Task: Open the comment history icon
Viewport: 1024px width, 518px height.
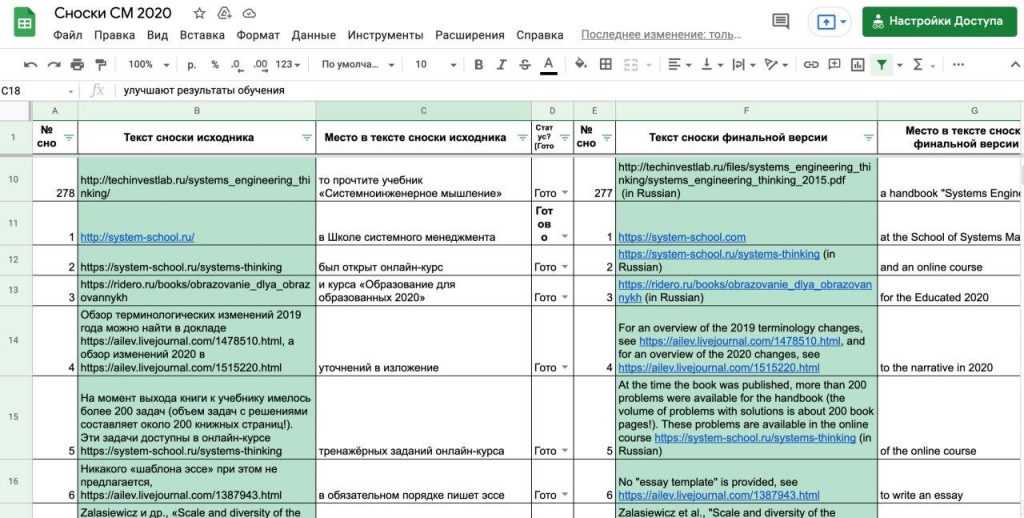Action: coord(780,22)
